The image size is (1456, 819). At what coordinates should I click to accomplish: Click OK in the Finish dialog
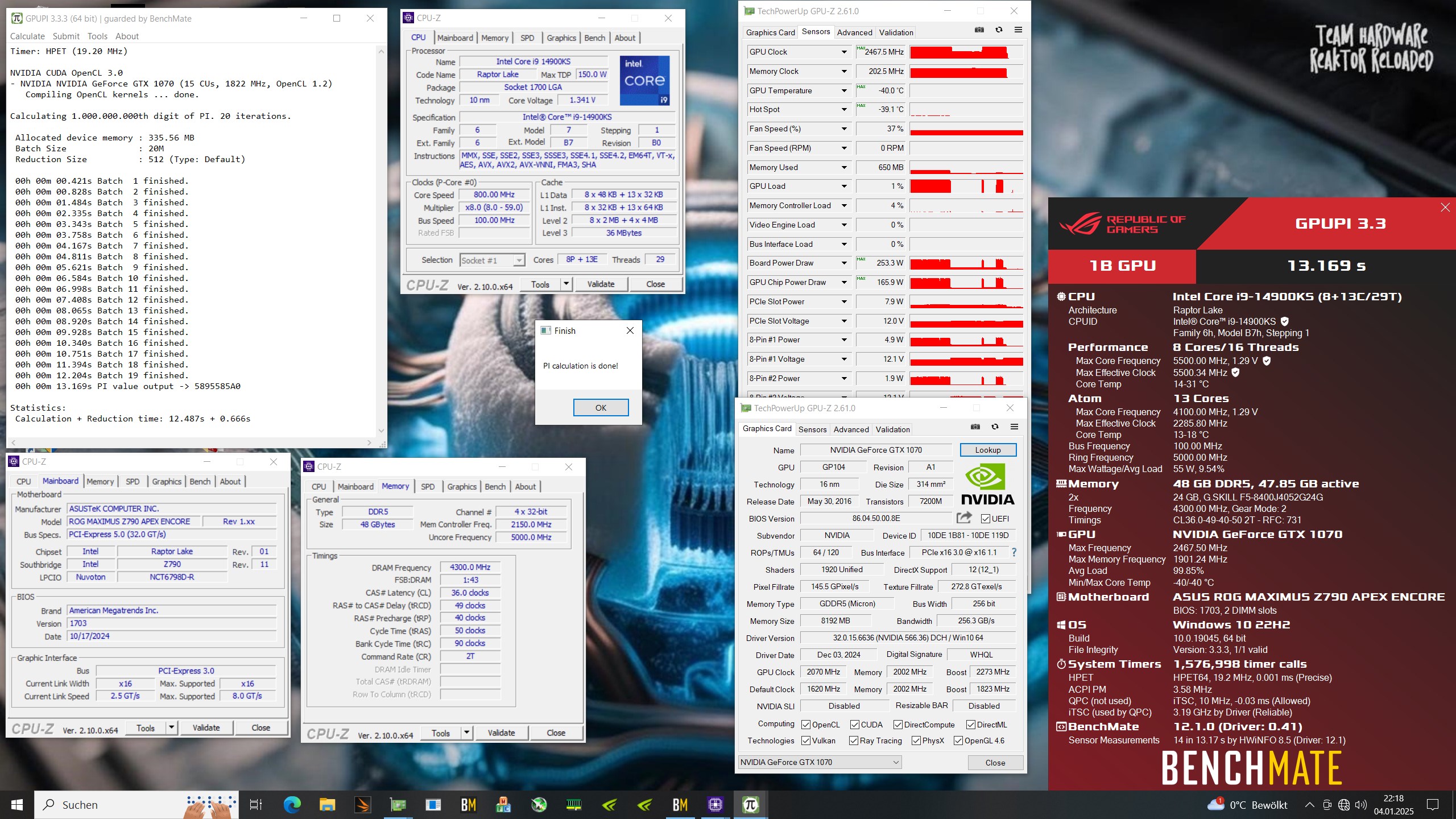(601, 407)
